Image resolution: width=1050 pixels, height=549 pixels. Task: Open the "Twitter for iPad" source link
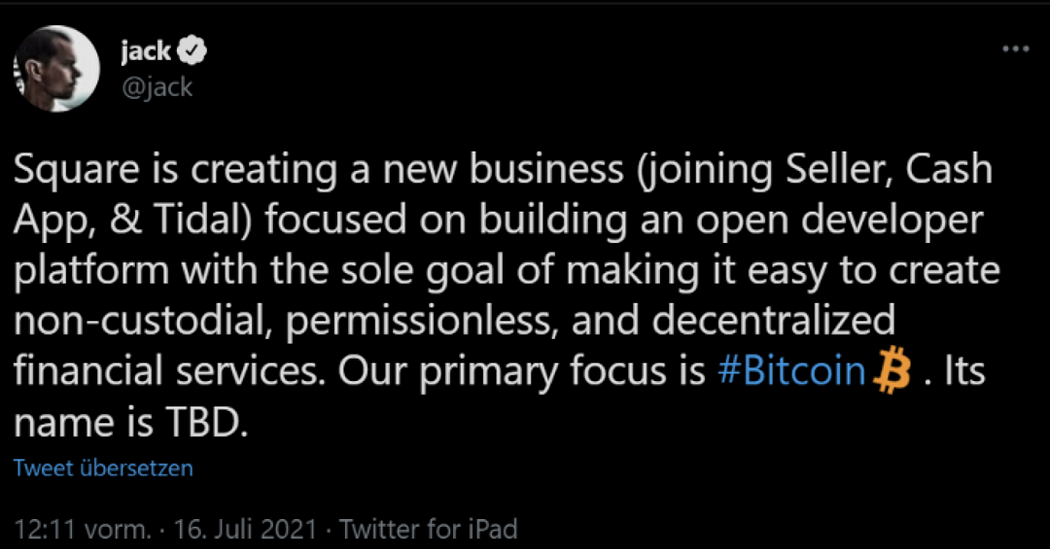(428, 529)
